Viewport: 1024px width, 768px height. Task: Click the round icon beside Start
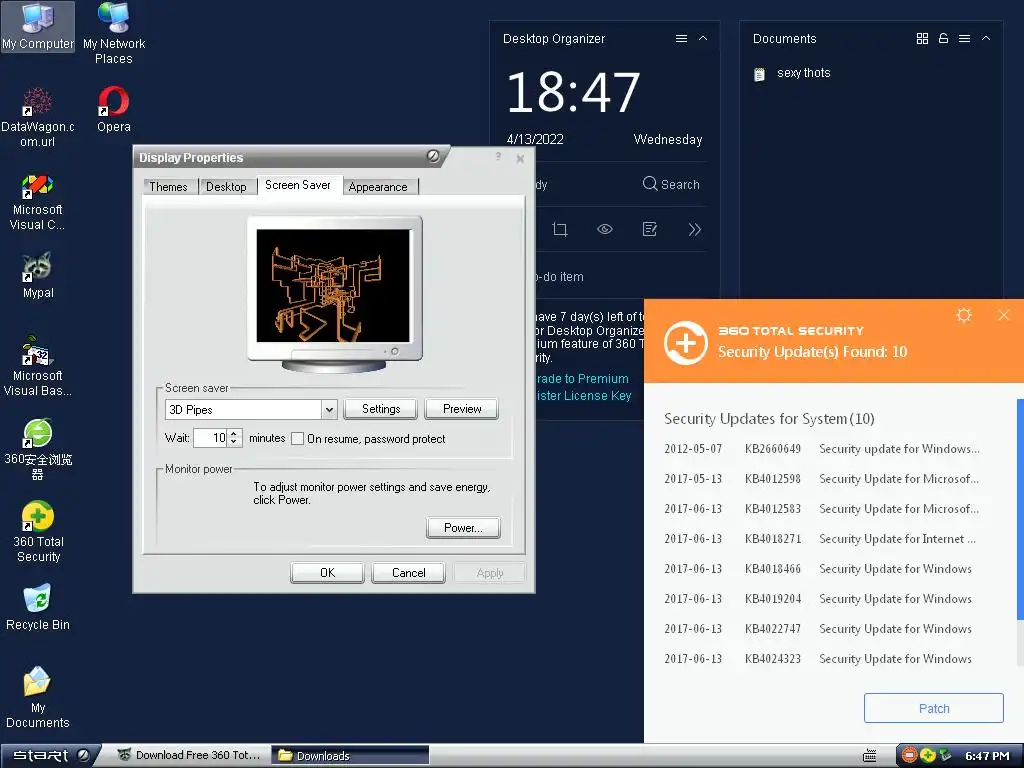[83, 755]
